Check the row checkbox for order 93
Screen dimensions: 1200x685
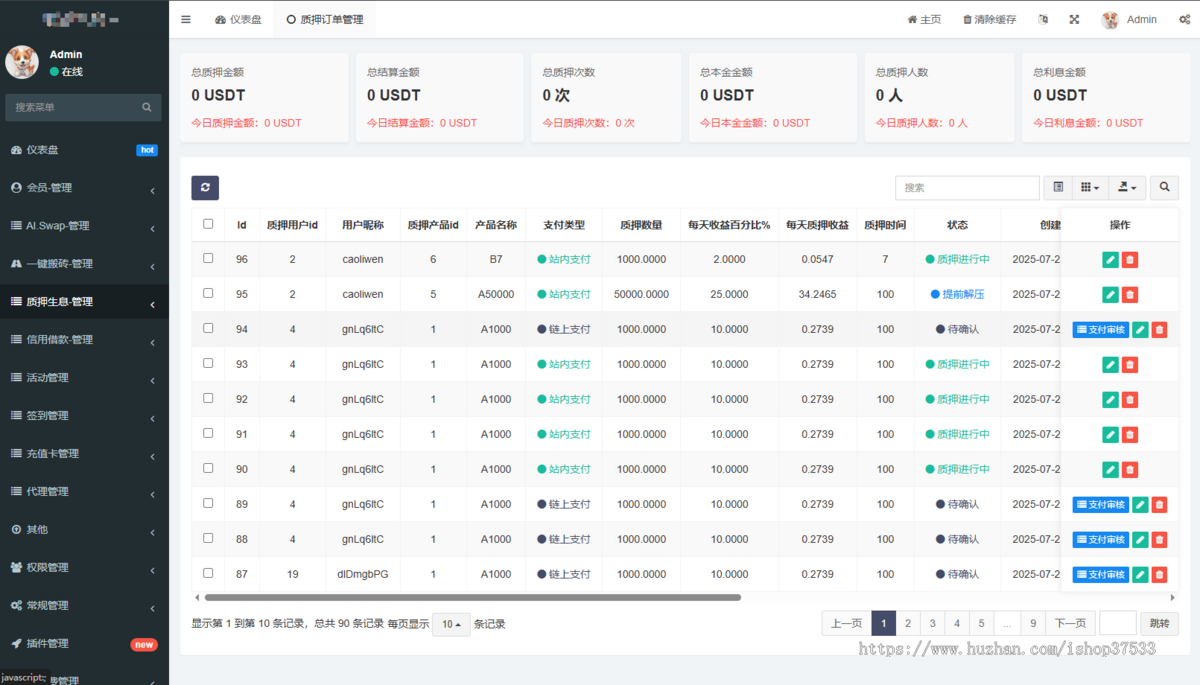[208, 363]
